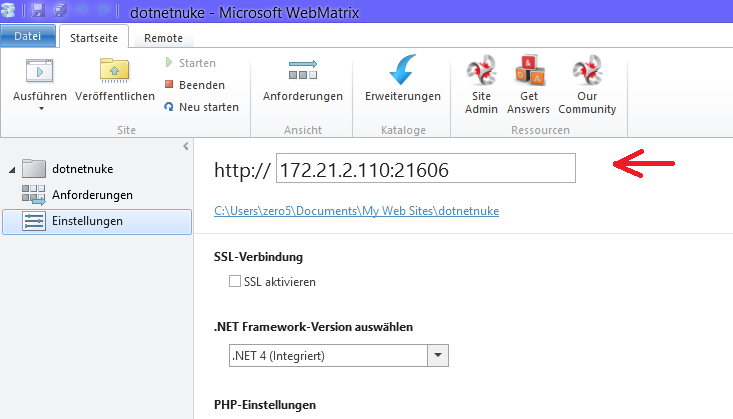This screenshot has width=733, height=419.
Task: Select dotnetnuke site in the sidebar
Action: (x=80, y=169)
